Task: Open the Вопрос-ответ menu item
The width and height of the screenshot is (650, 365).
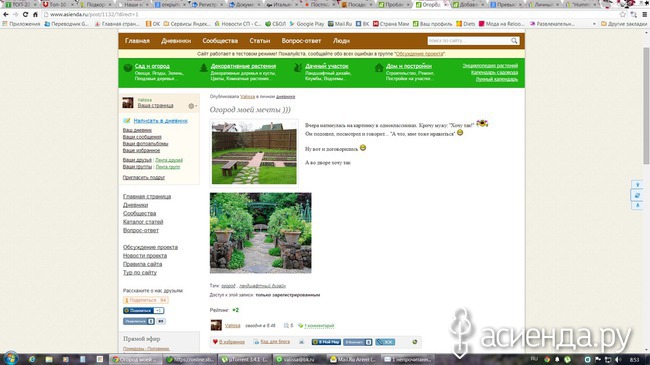Action: point(301,41)
